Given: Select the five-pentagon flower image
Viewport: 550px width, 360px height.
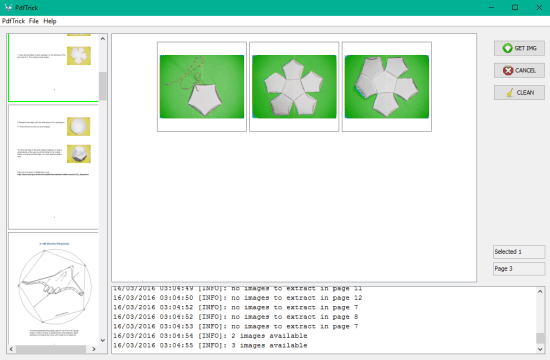Looking at the screenshot, I should (x=294, y=87).
